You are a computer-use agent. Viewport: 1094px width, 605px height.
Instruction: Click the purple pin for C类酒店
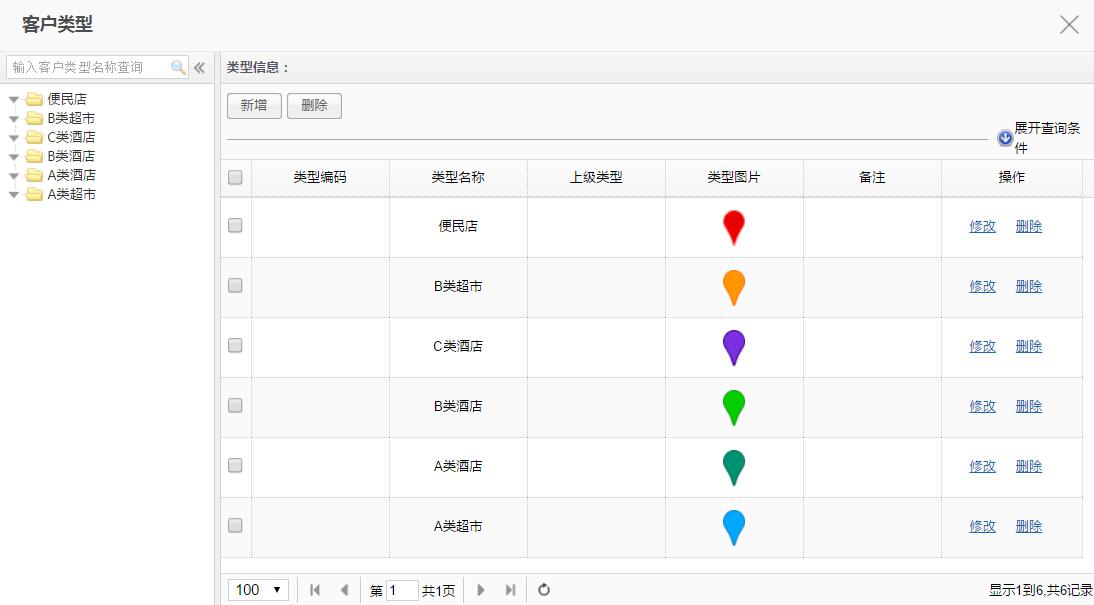[734, 346]
